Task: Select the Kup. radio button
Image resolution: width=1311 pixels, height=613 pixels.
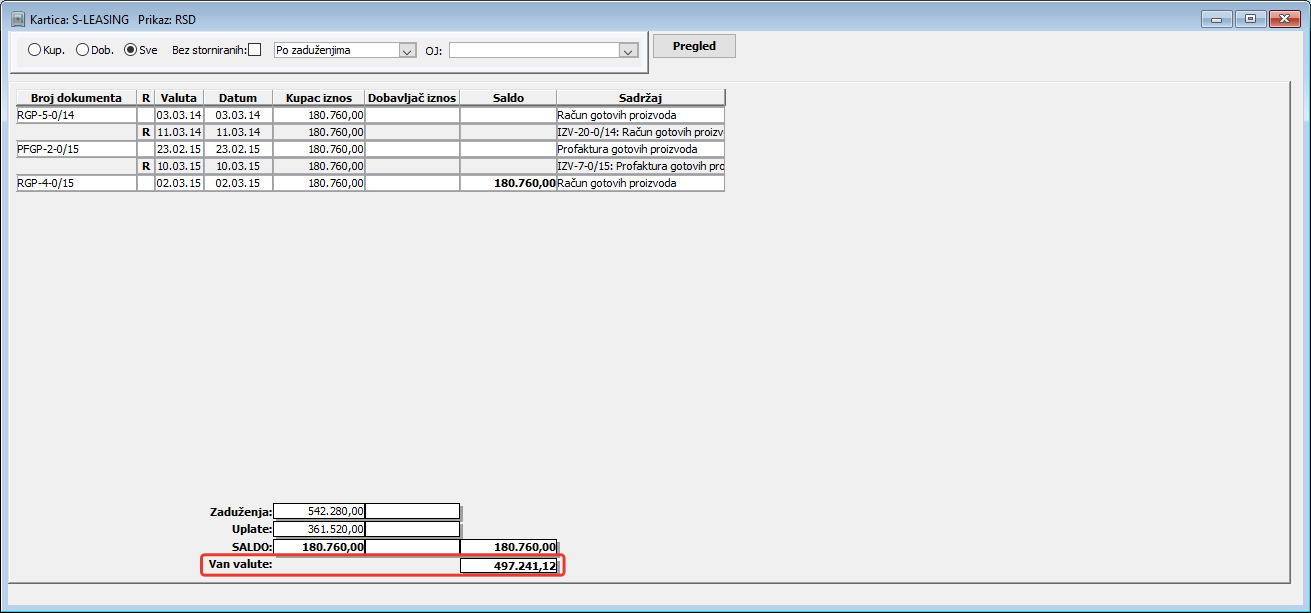Action: click(x=35, y=50)
